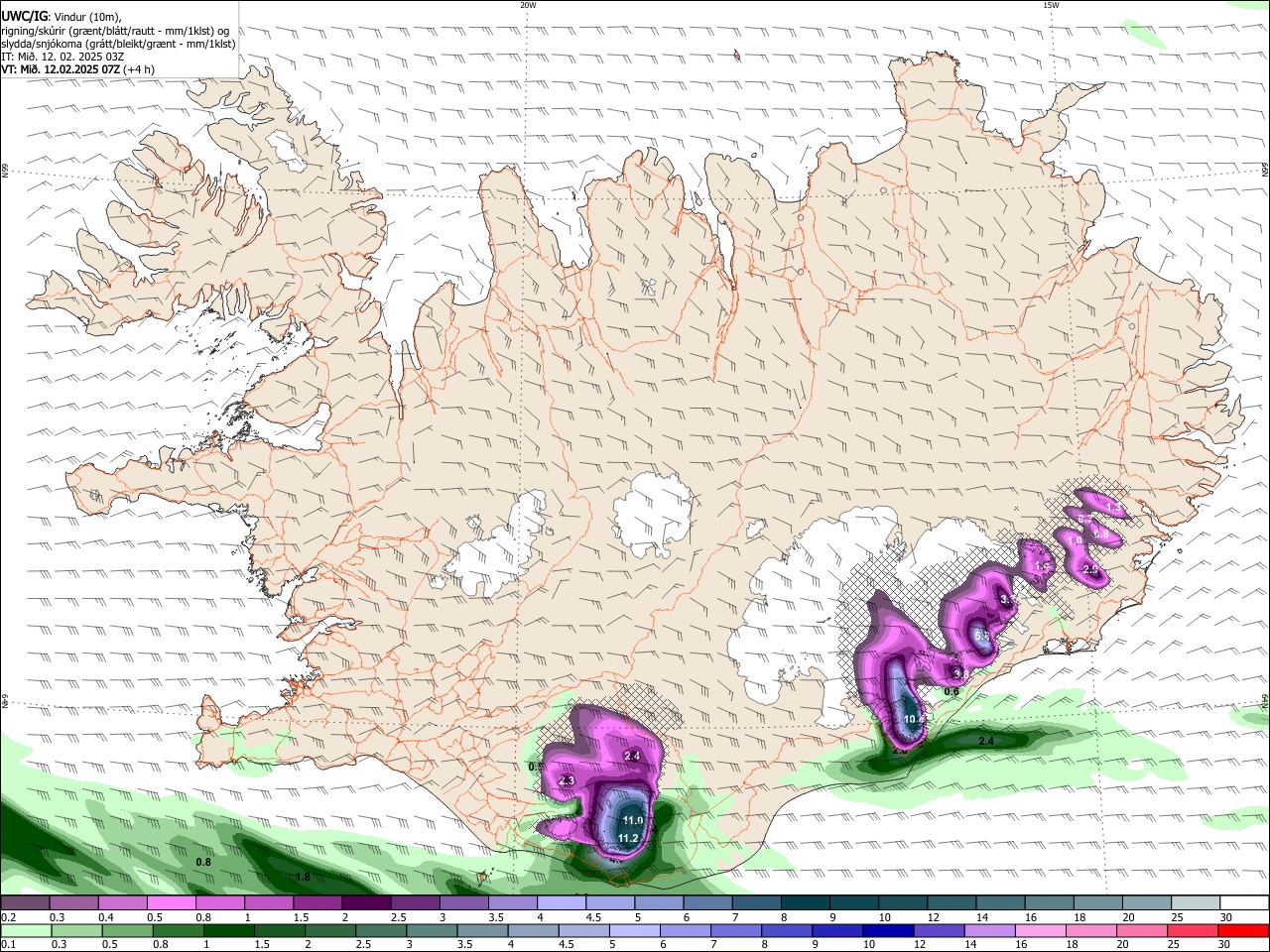The image size is (1270, 952).
Task: Click the 5.5 value in the southeast snow band
Action: click(x=982, y=635)
